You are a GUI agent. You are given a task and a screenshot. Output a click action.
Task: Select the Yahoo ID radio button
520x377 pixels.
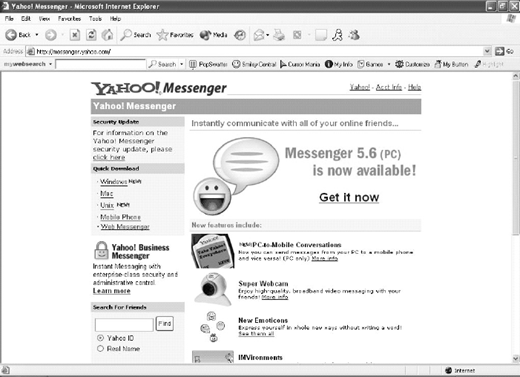tap(100, 338)
